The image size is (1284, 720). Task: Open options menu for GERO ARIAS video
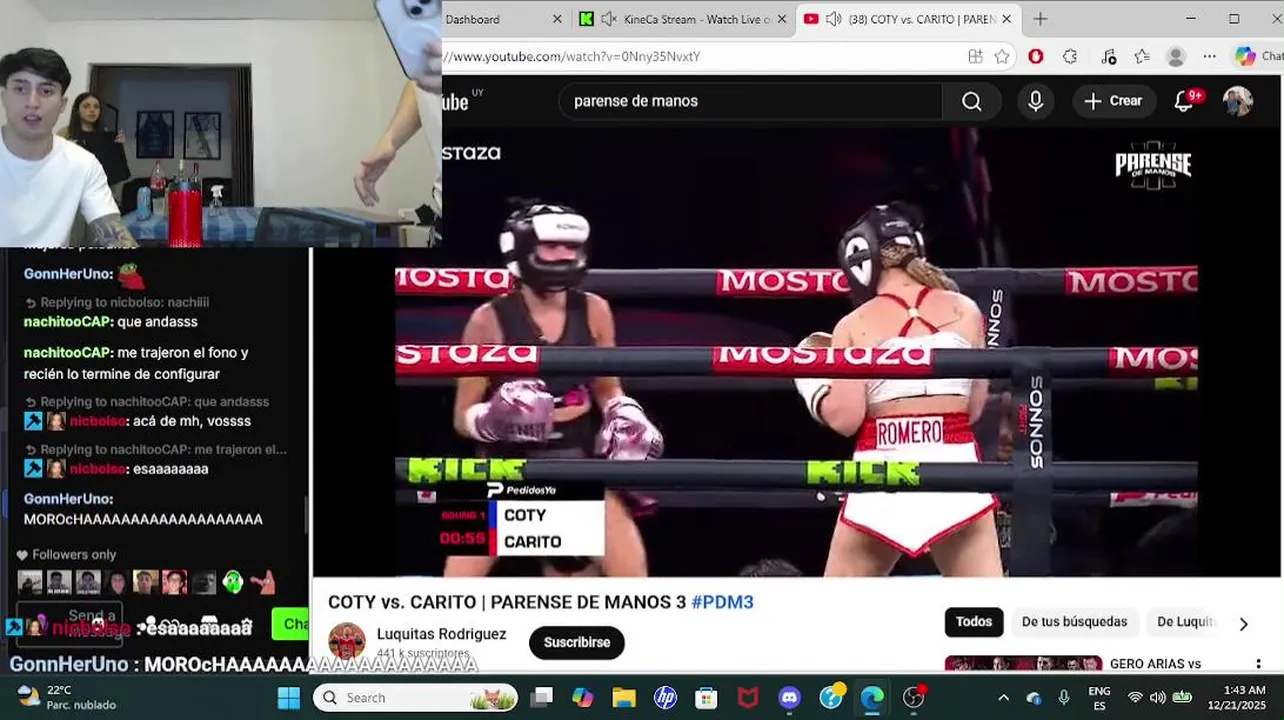pos(1258,664)
